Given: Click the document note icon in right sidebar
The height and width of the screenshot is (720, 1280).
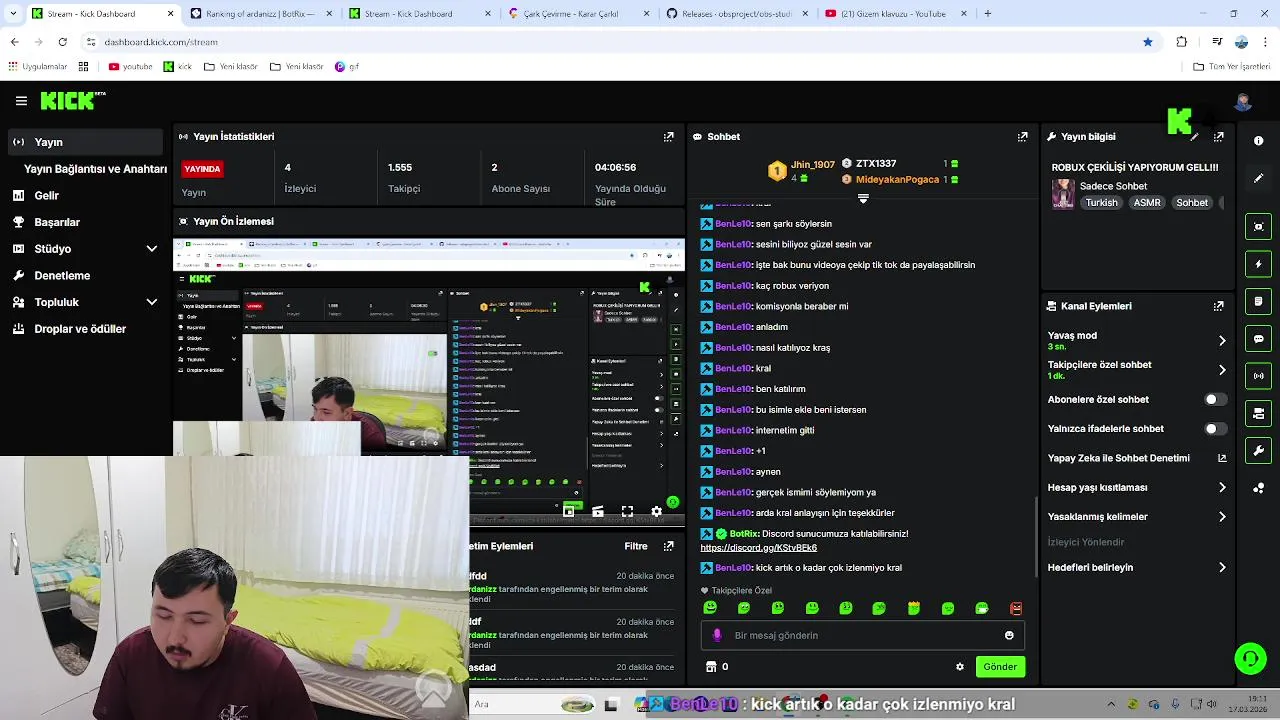Looking at the screenshot, I should pos(1259,301).
